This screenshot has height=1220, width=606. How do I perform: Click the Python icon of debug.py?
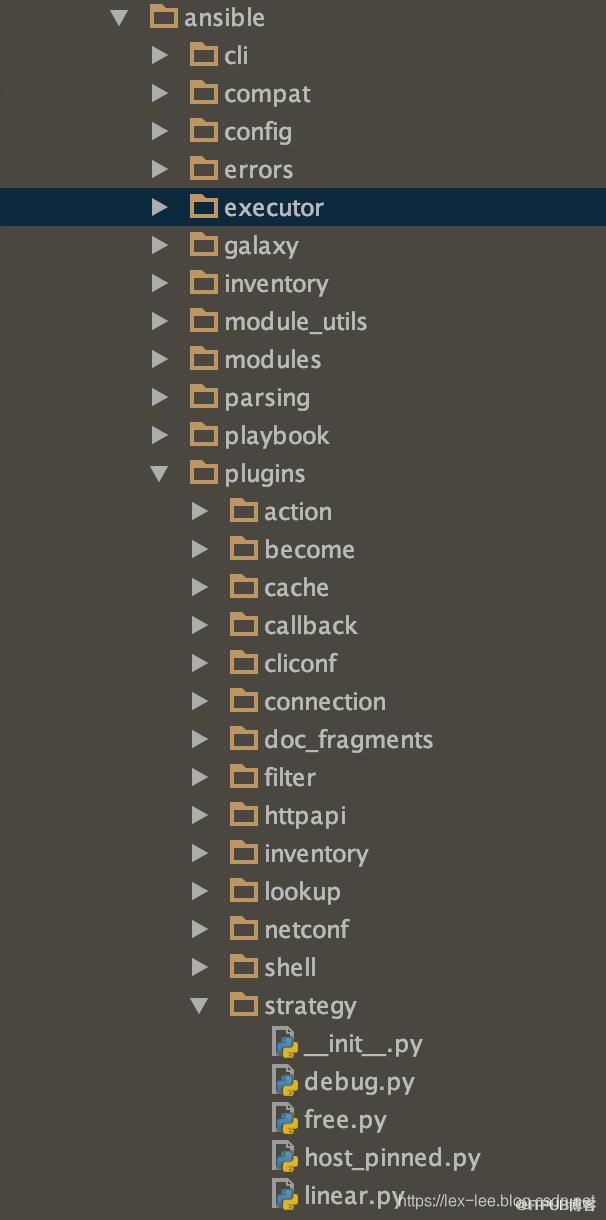pos(286,1081)
